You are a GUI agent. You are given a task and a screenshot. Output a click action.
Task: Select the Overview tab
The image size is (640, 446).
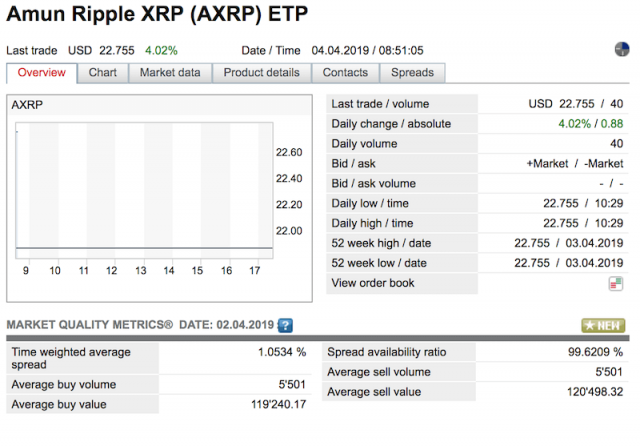(42, 73)
